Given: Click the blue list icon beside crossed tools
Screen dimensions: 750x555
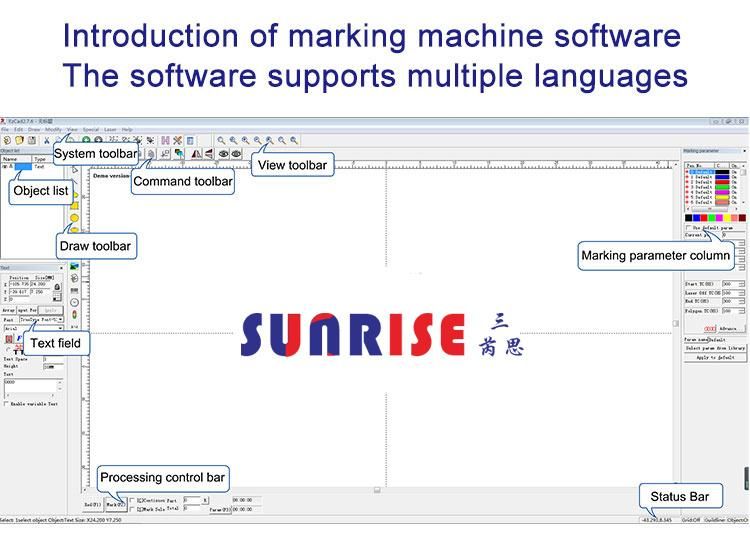Looking at the screenshot, I should (190, 140).
